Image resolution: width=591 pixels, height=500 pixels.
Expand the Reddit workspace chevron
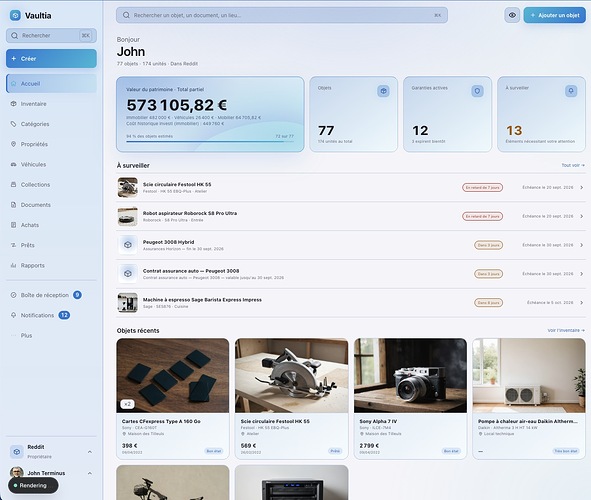point(90,452)
